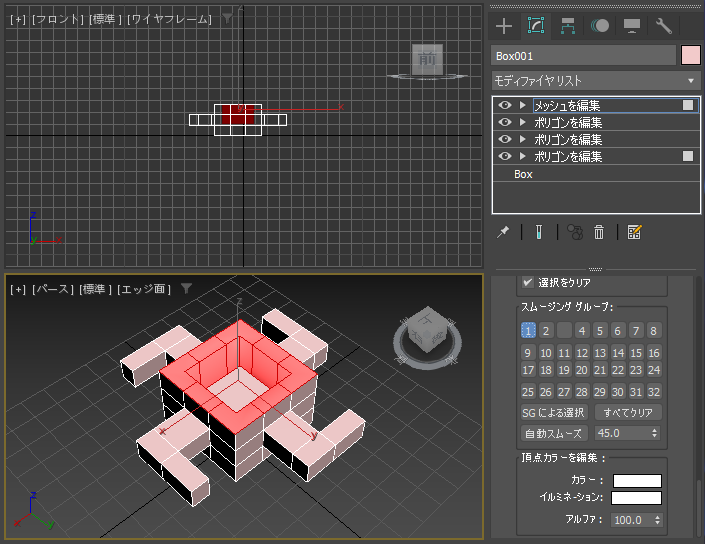
Task: Toggle eye of ポリゴンを編集 directly below メッシュを編集
Action: click(x=505, y=122)
